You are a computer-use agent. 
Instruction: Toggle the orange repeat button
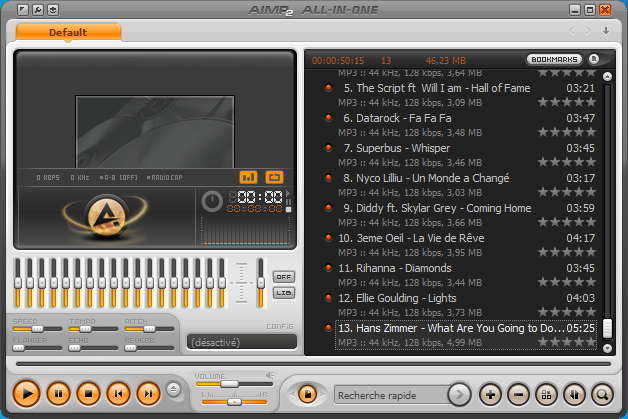274,177
